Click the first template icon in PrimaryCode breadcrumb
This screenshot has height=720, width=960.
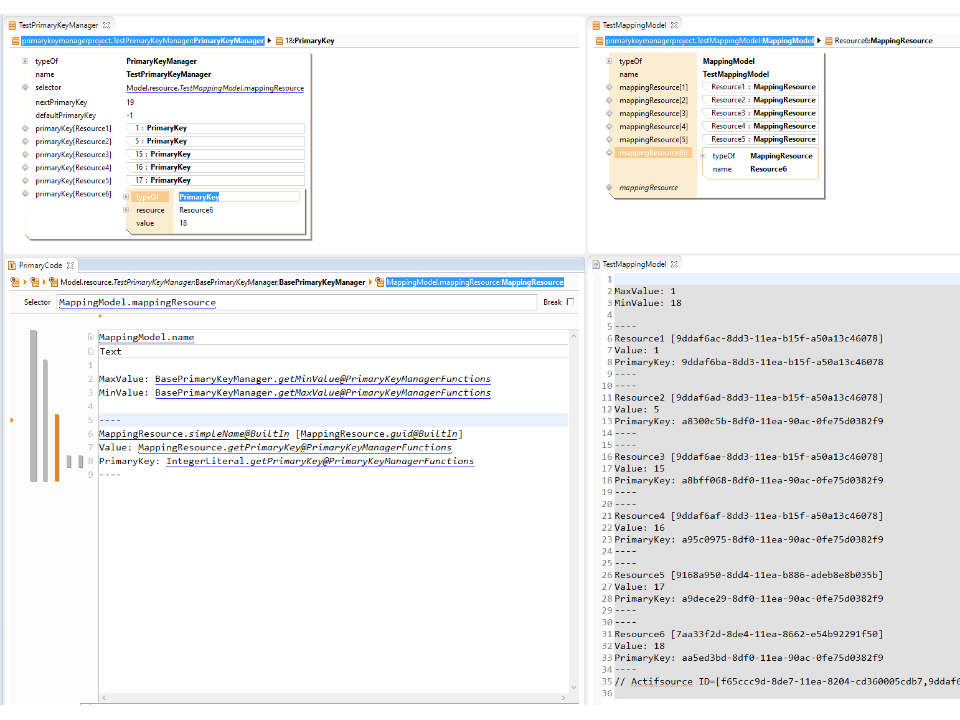(x=16, y=283)
